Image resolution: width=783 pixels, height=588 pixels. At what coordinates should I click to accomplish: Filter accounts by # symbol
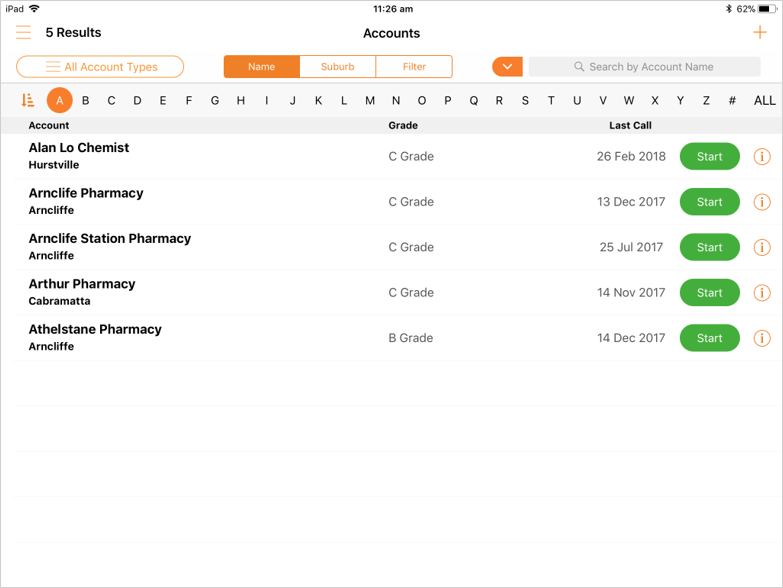click(732, 101)
